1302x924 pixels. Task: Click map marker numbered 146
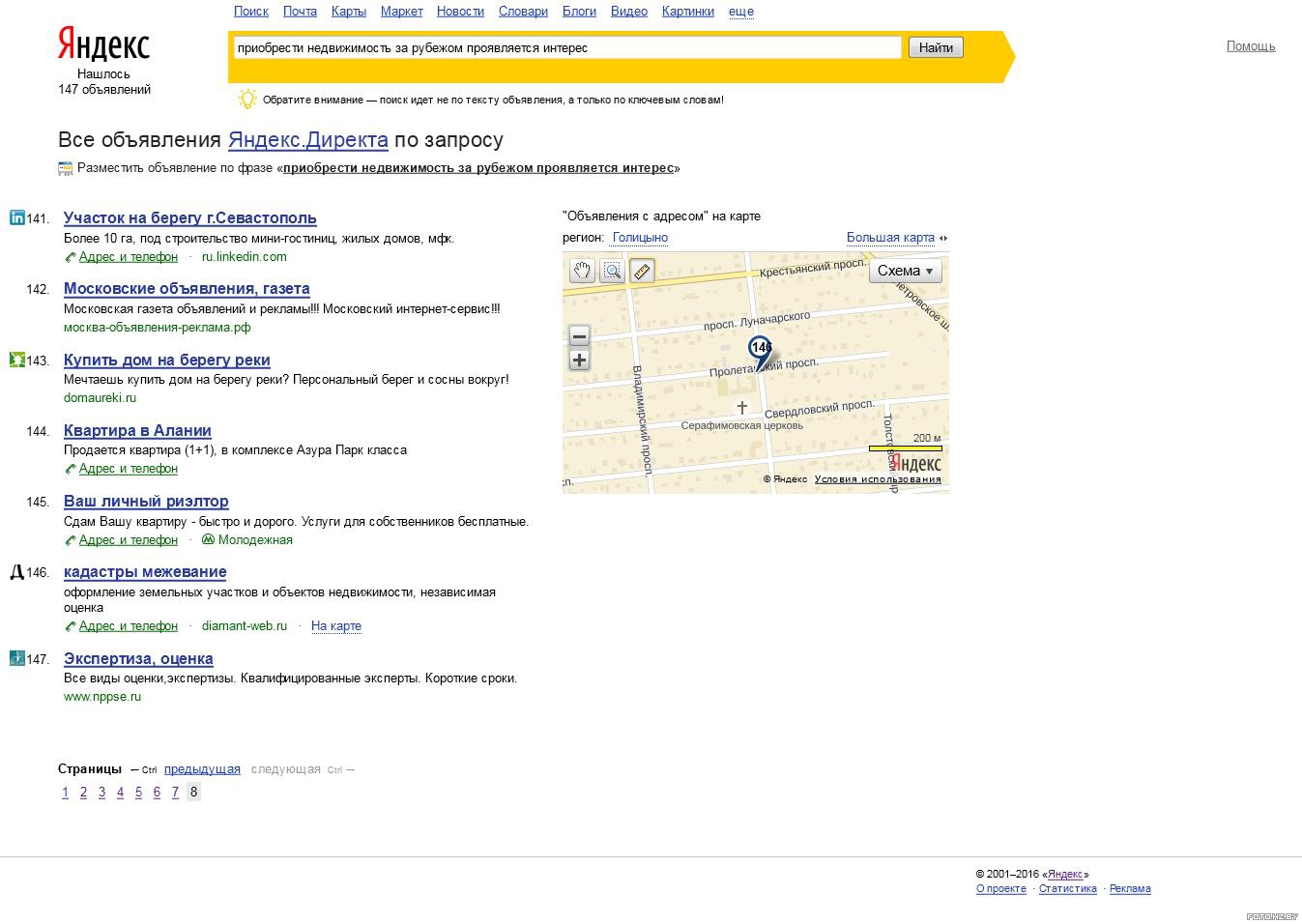pos(761,351)
